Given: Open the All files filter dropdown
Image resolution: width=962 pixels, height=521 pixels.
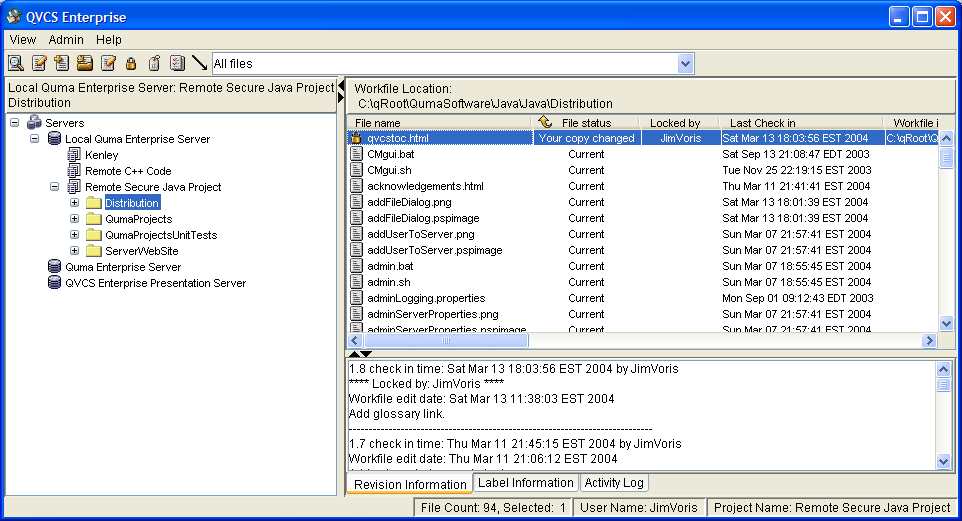Looking at the screenshot, I should tap(685, 63).
